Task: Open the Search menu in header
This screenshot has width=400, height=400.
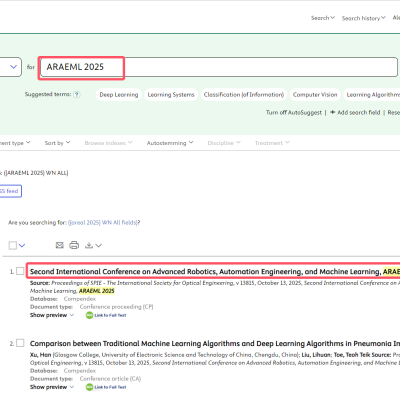Action: click(323, 18)
